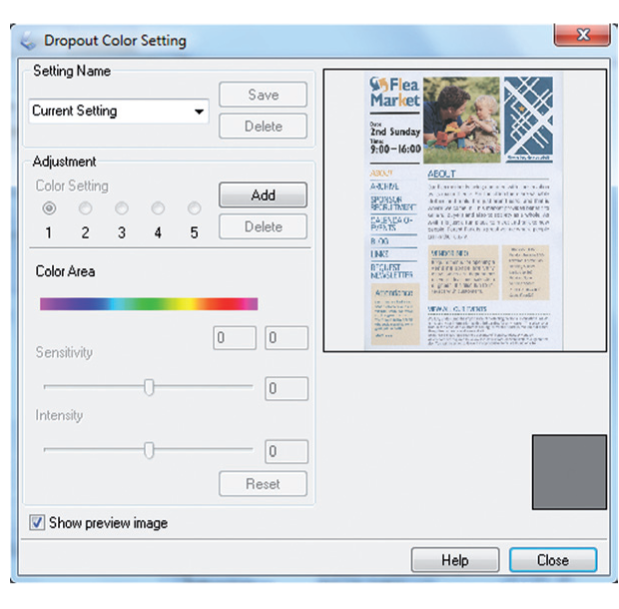The width and height of the screenshot is (619, 609).
Task: Select Color Setting radio button 5
Action: click(194, 208)
